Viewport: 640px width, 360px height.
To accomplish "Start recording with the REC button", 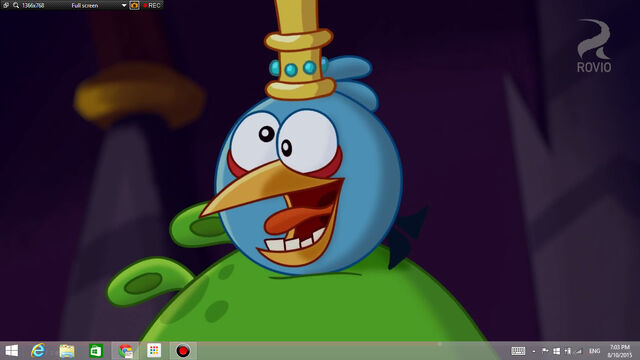I will [151, 5].
